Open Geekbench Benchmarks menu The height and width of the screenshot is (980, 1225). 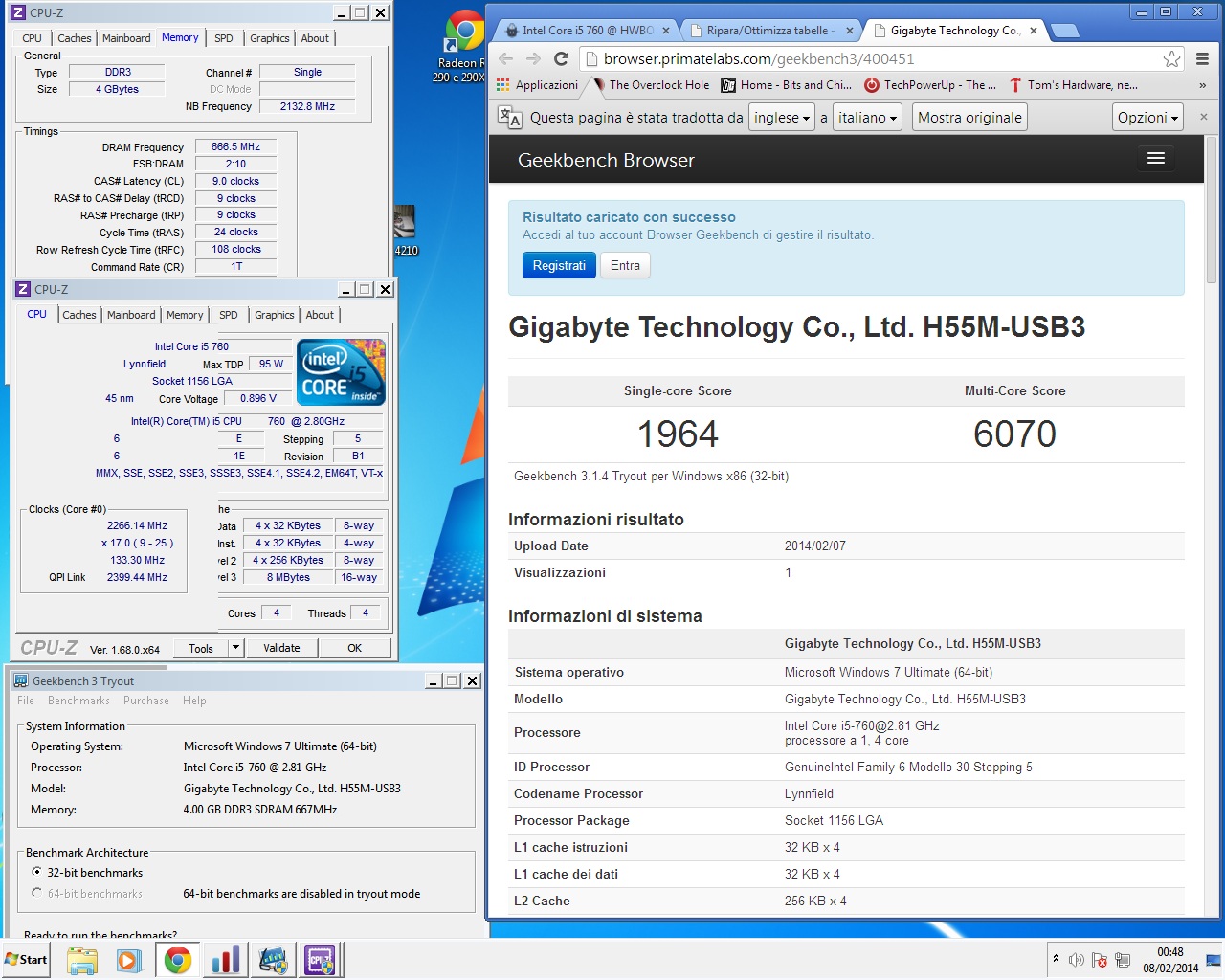point(78,701)
